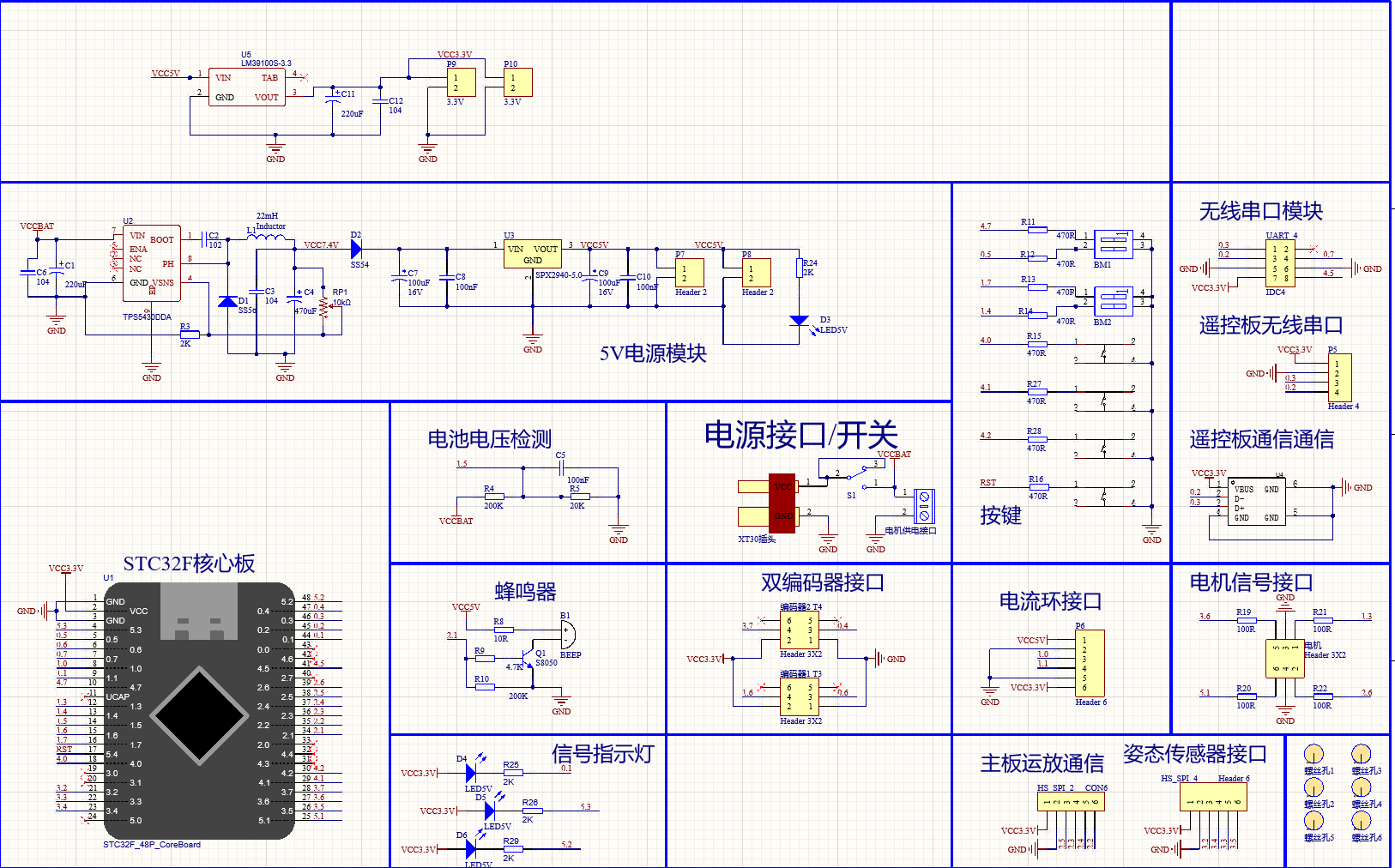The width and height of the screenshot is (1395, 868).
Task: Select the U2 TPS5430DDA buck converter chip
Action: tap(152, 263)
